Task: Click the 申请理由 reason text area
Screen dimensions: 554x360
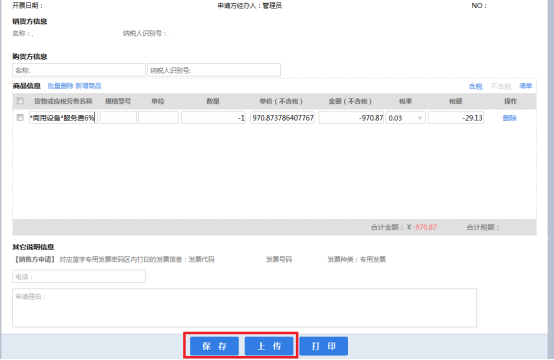Action: pos(244,308)
